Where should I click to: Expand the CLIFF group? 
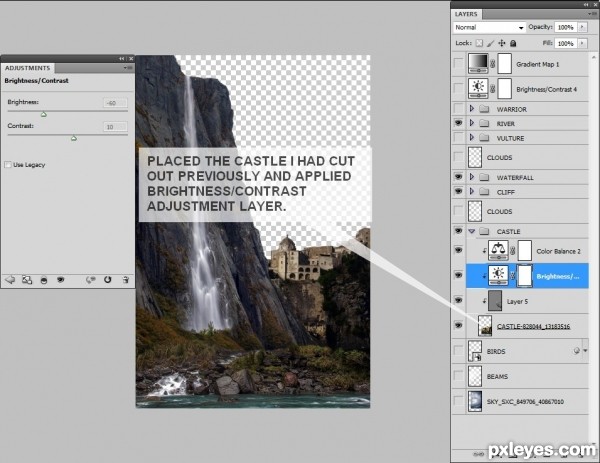coord(472,191)
